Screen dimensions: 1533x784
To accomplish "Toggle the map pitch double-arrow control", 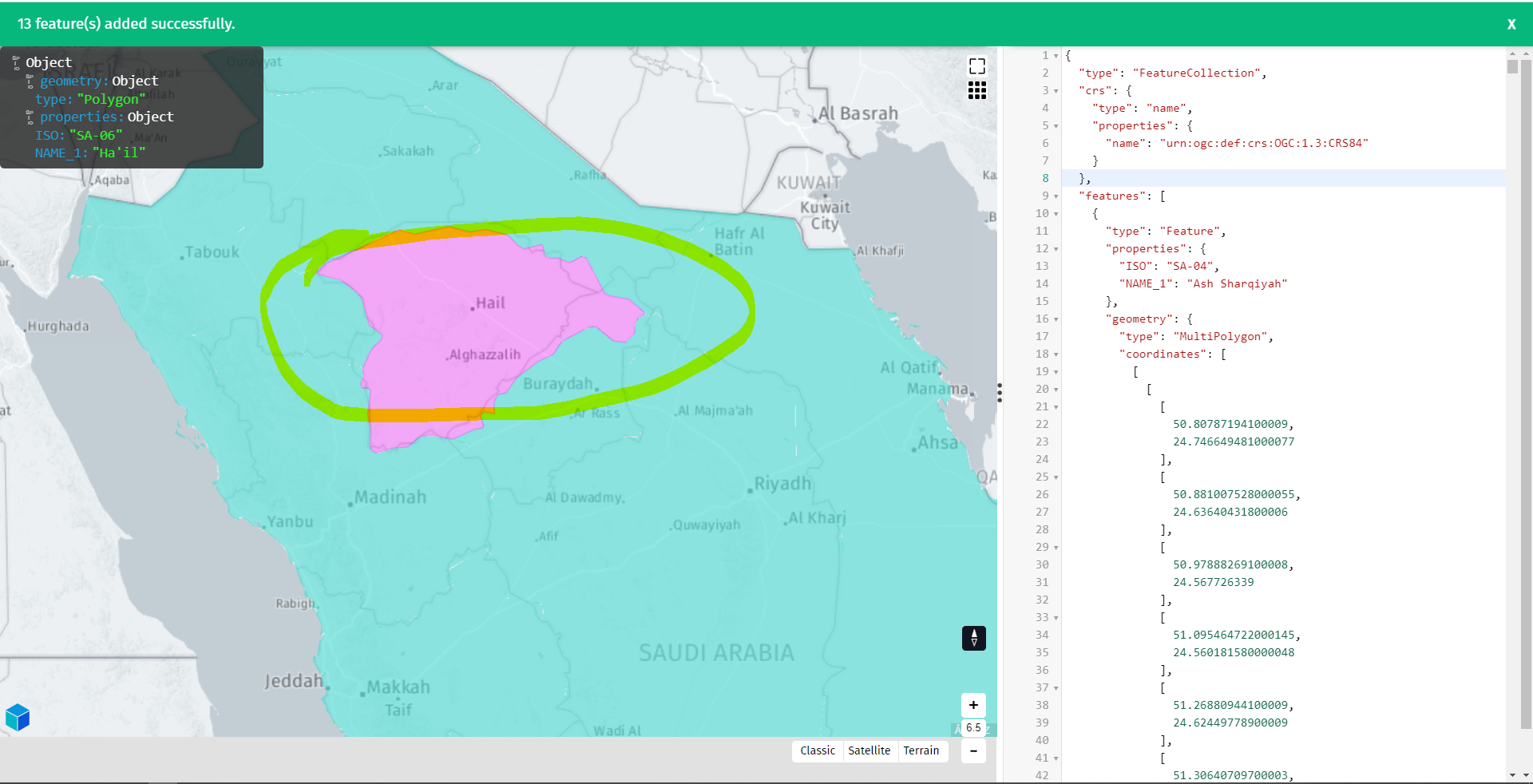I will 973,638.
